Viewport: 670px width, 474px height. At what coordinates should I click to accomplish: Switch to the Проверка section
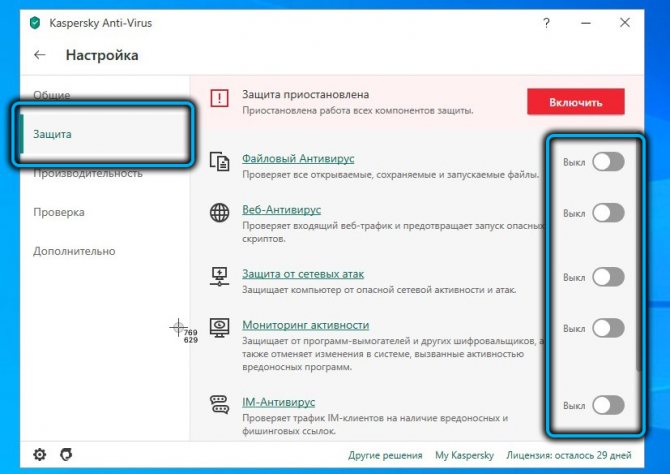[x=59, y=212]
